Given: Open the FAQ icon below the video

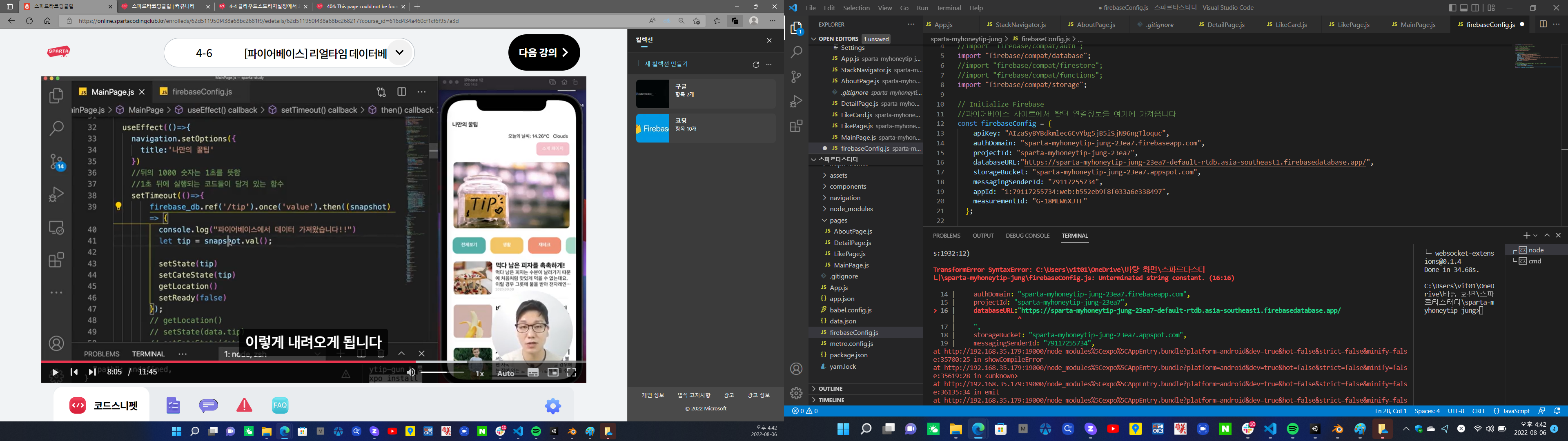Looking at the screenshot, I should (x=280, y=405).
